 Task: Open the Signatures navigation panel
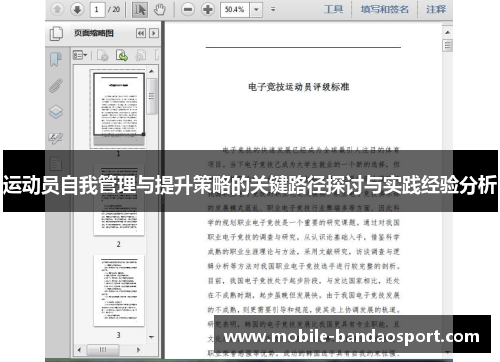point(56,138)
